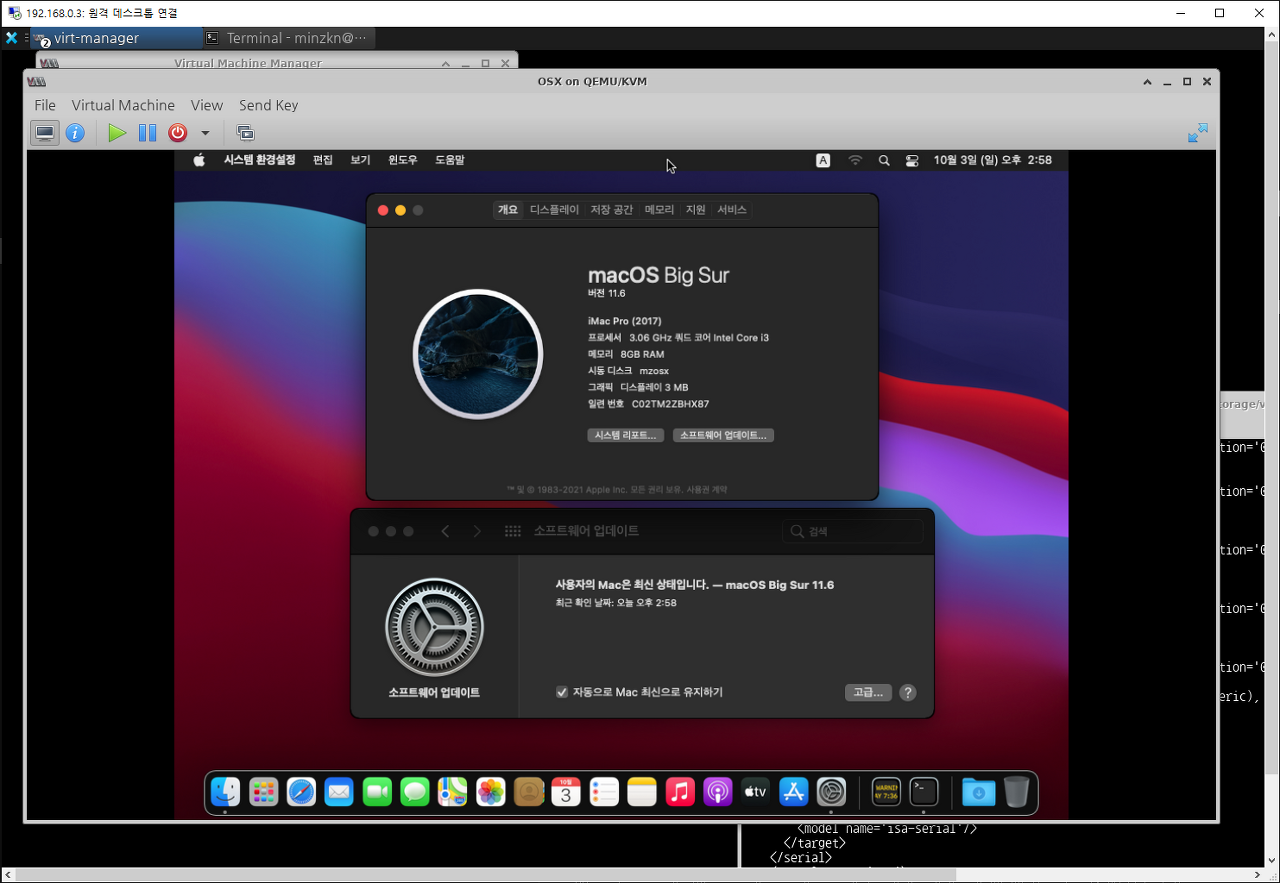1280x883 pixels.
Task: Open Notes app in the dock
Action: click(642, 792)
